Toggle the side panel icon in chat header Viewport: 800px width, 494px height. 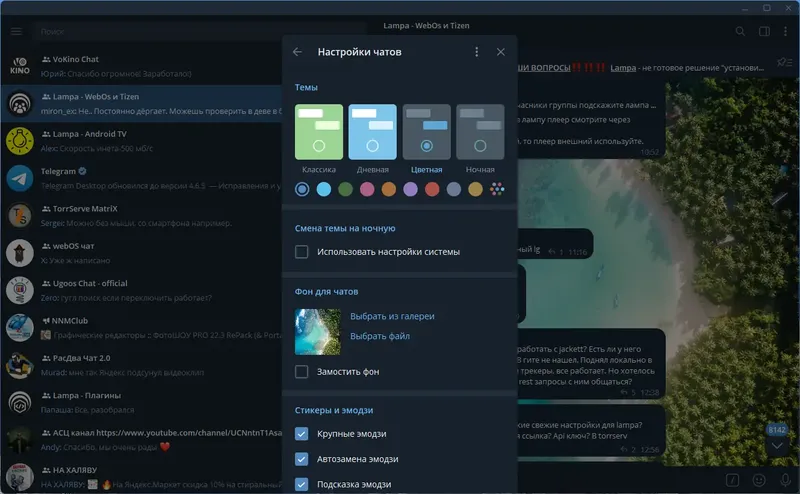tap(764, 32)
